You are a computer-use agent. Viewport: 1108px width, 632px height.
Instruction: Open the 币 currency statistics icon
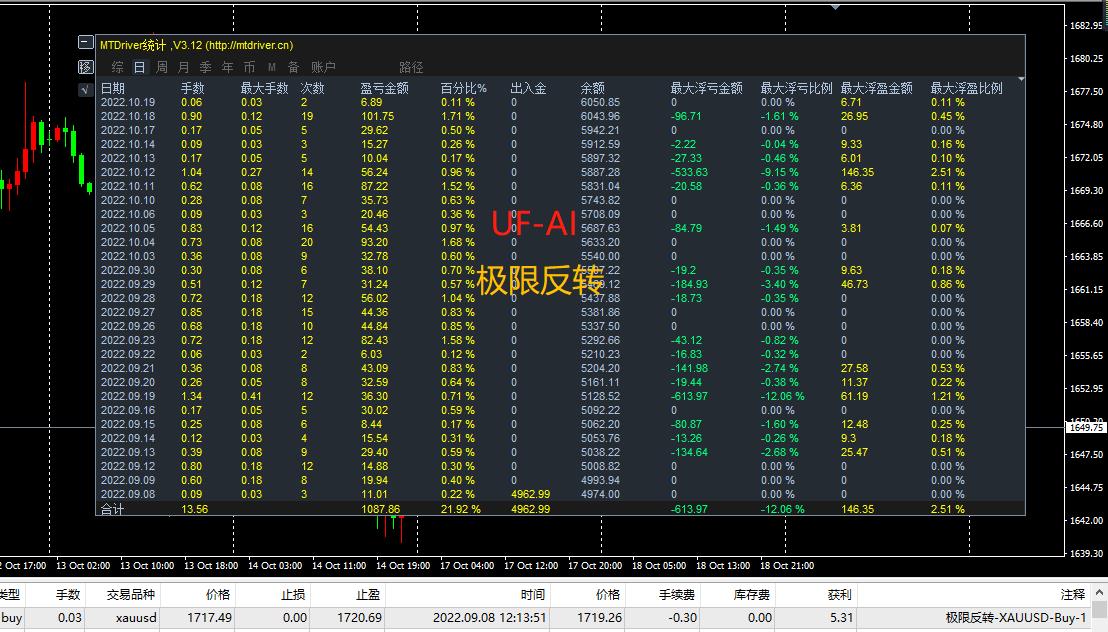pyautogui.click(x=248, y=67)
